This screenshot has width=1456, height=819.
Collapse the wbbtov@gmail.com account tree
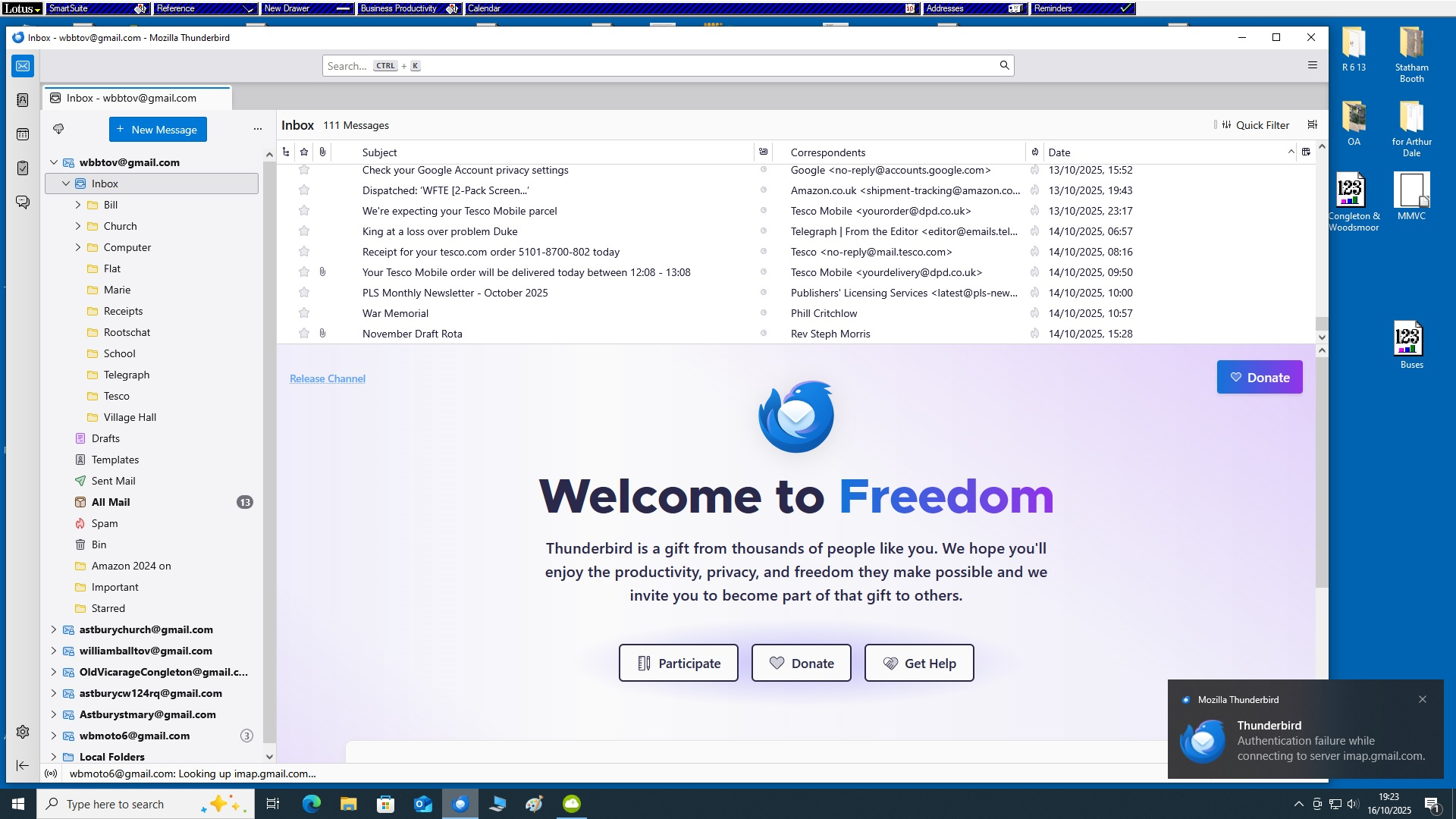coord(53,162)
